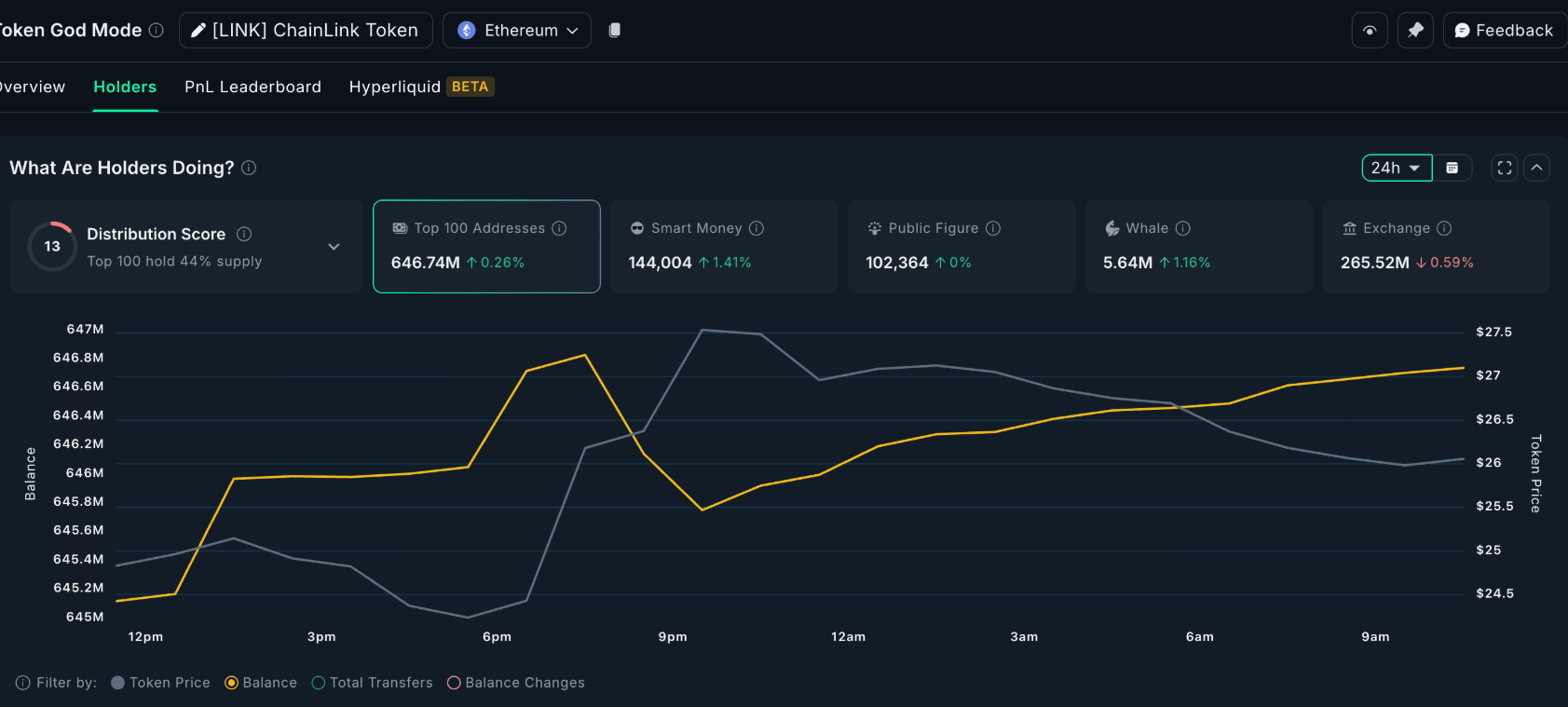Click the Feedback button
The width and height of the screenshot is (1568, 707).
[1504, 31]
